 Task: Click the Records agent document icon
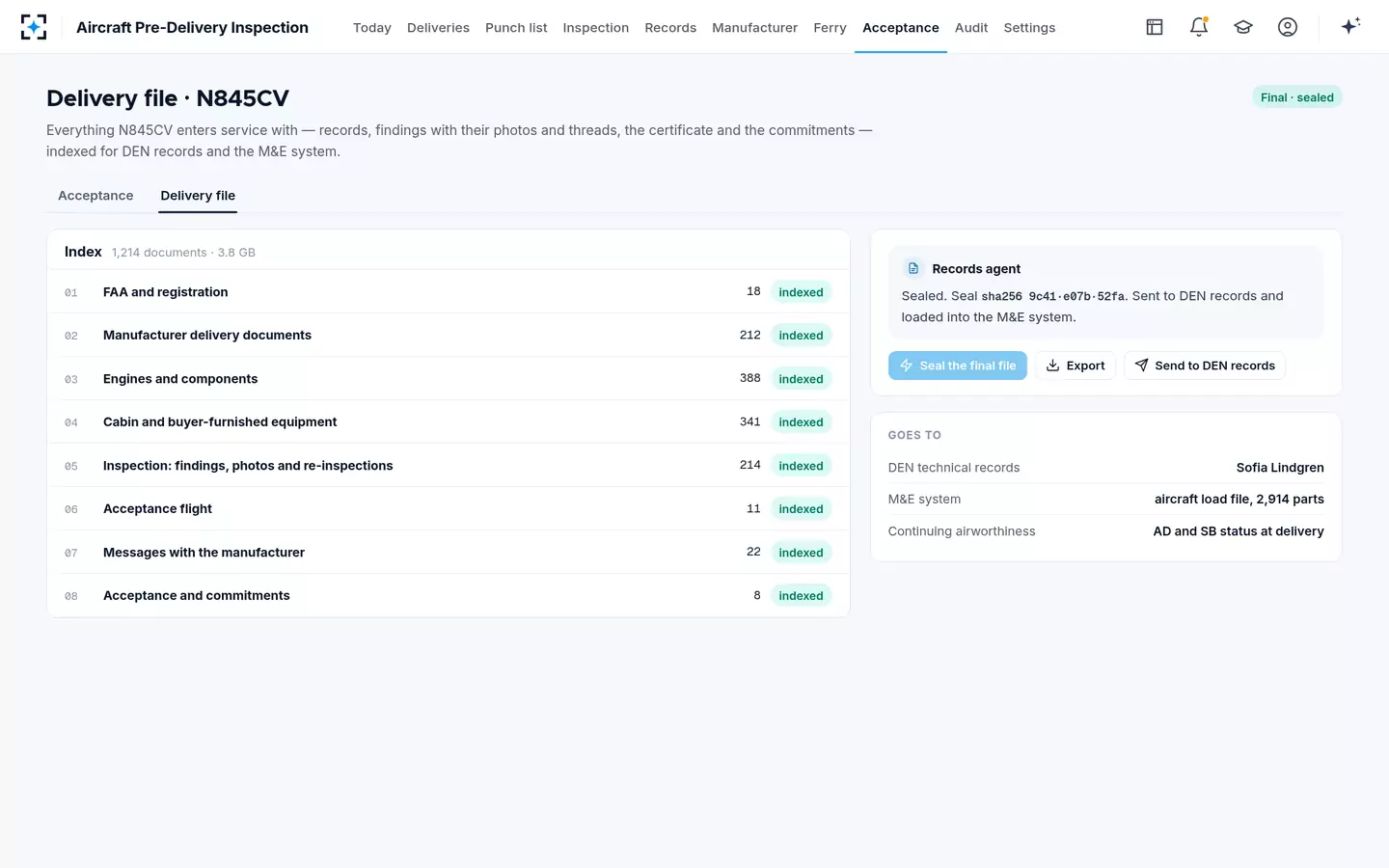[x=913, y=269]
